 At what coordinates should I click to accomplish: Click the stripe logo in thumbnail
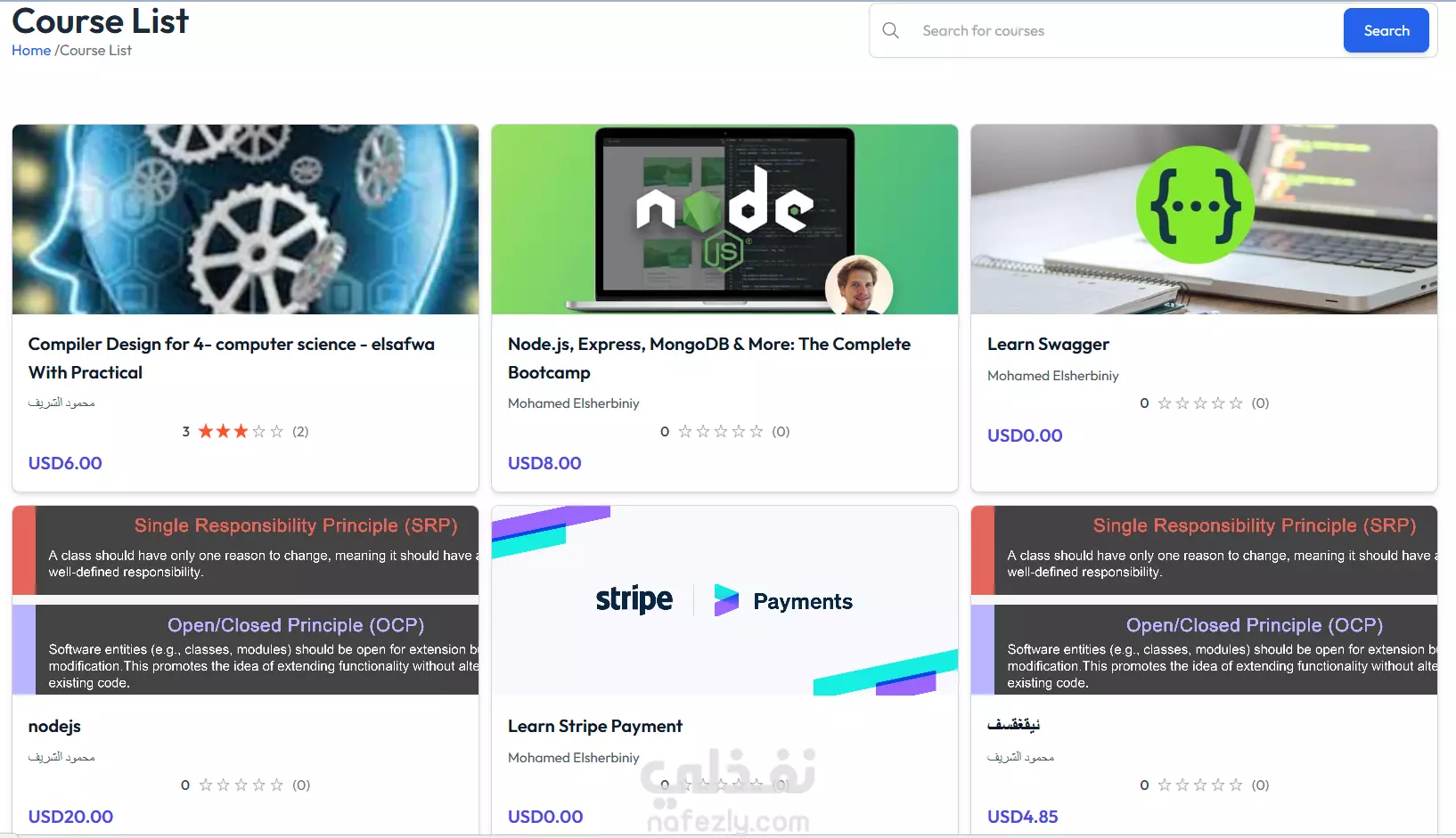coord(634,600)
